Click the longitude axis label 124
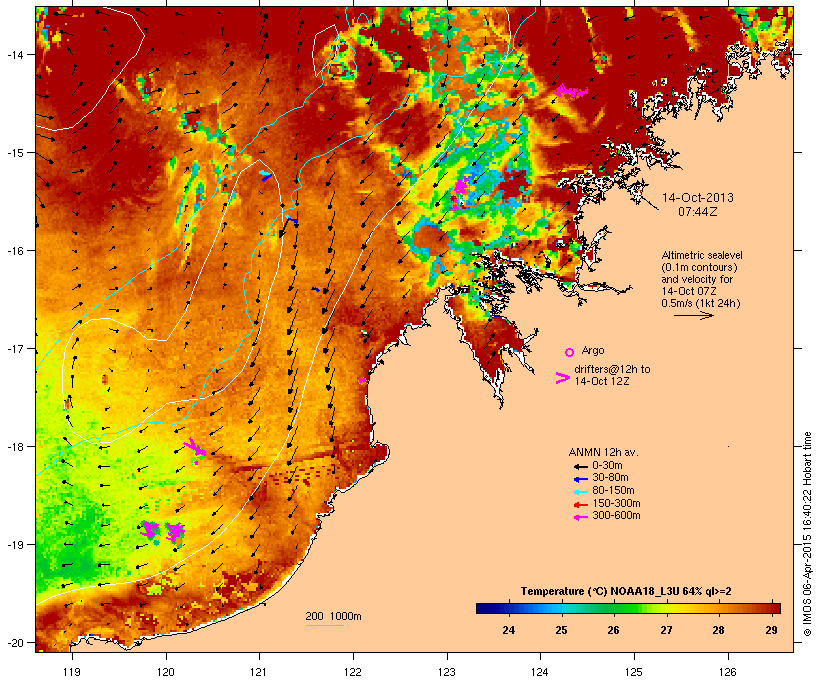Viewport: 820px width, 680px height. pyautogui.click(x=540, y=672)
